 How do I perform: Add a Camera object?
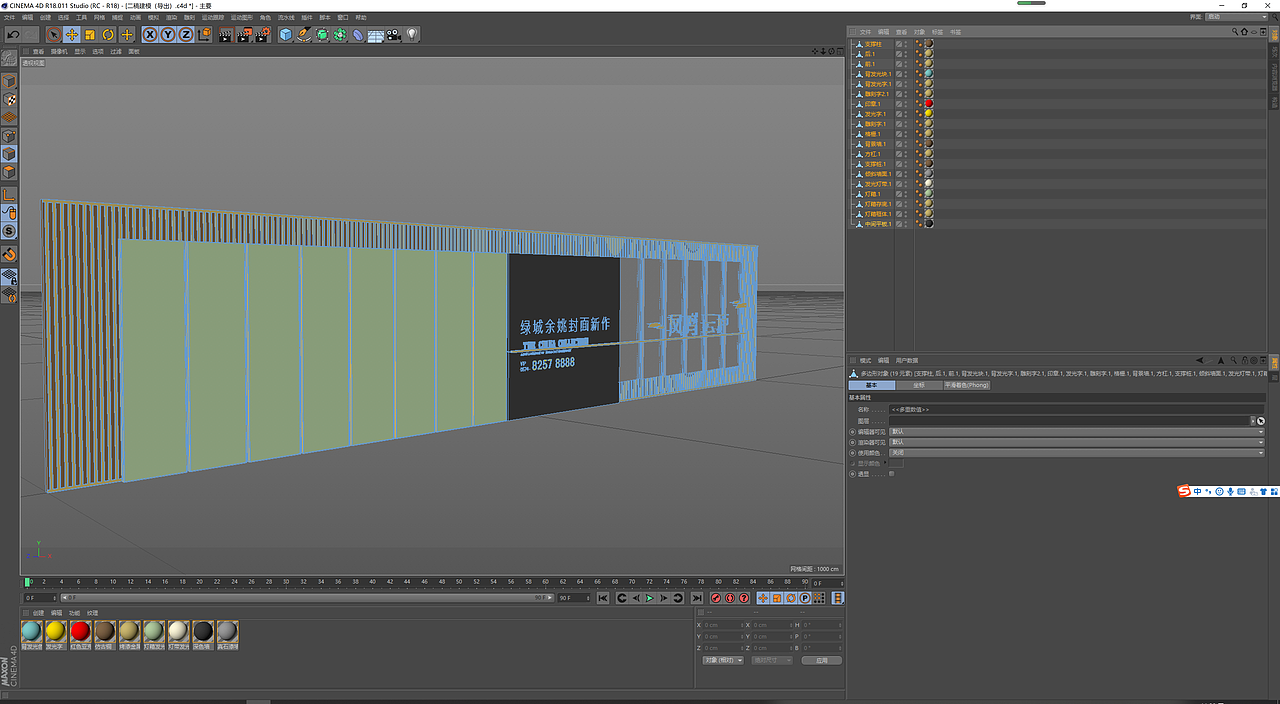click(x=394, y=35)
